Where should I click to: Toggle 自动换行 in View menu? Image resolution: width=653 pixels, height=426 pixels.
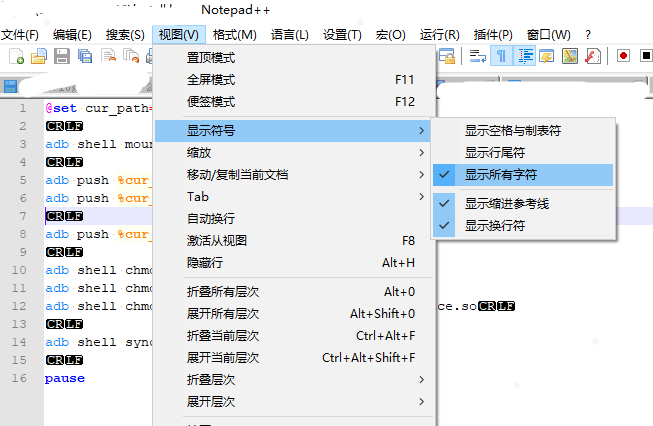click(x=294, y=219)
